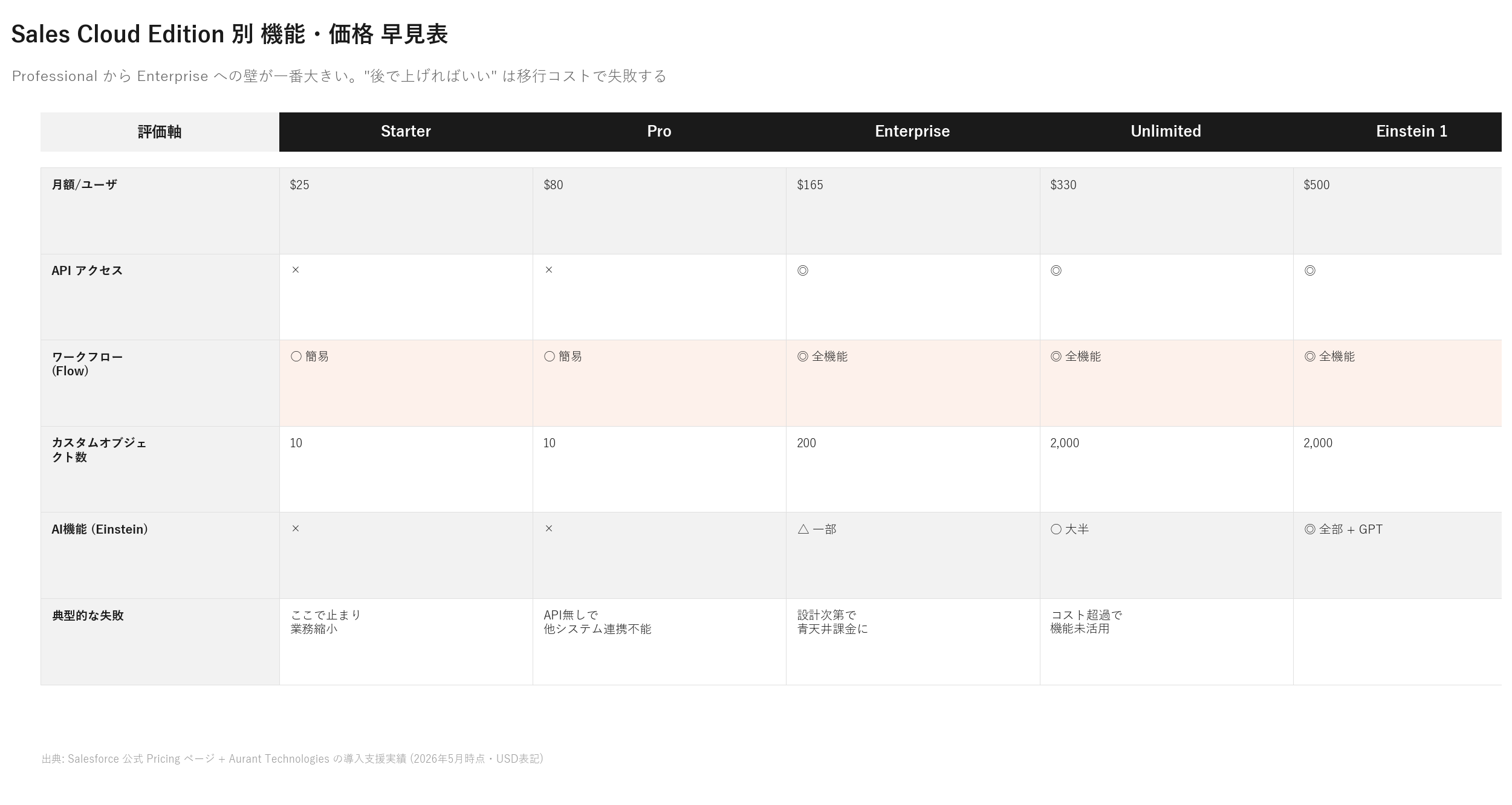The height and width of the screenshot is (805, 1512).
Task: Click custom objects value '200' under Enterprise
Action: click(x=806, y=443)
